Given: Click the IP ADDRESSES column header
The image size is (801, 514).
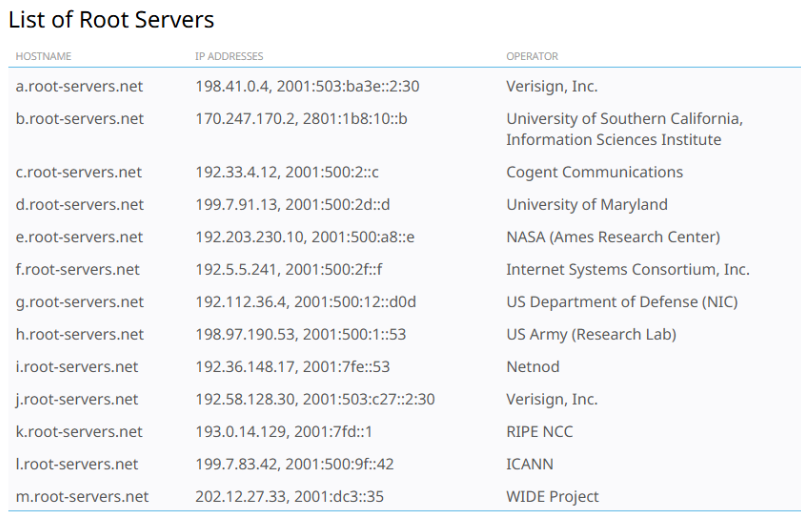Looking at the screenshot, I should tap(229, 56).
